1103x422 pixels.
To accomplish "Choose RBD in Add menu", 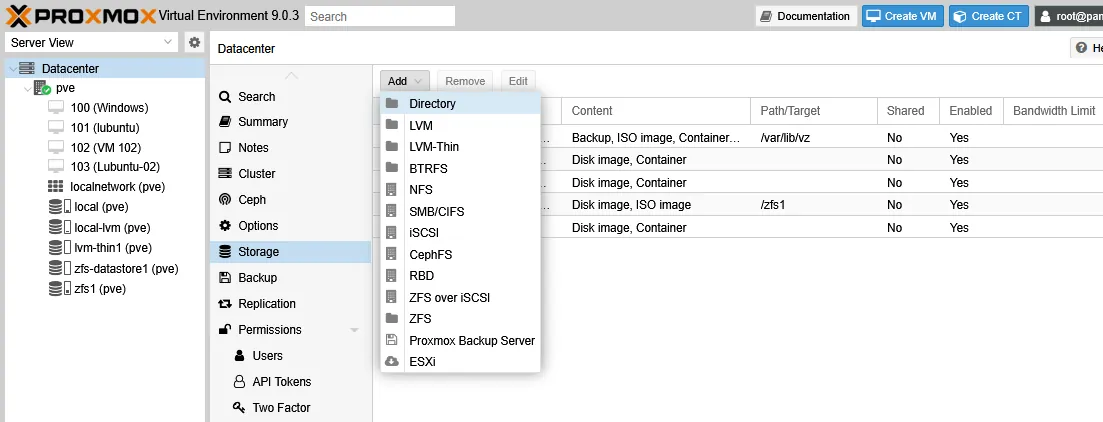I will coord(460,276).
